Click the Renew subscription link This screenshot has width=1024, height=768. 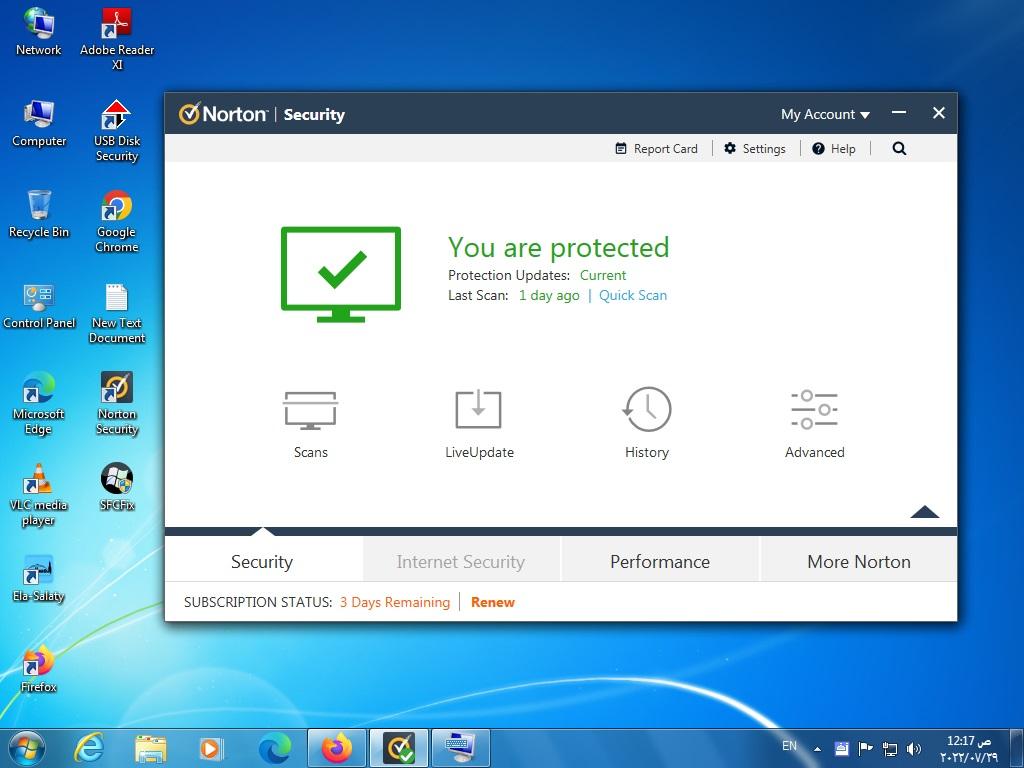492,602
